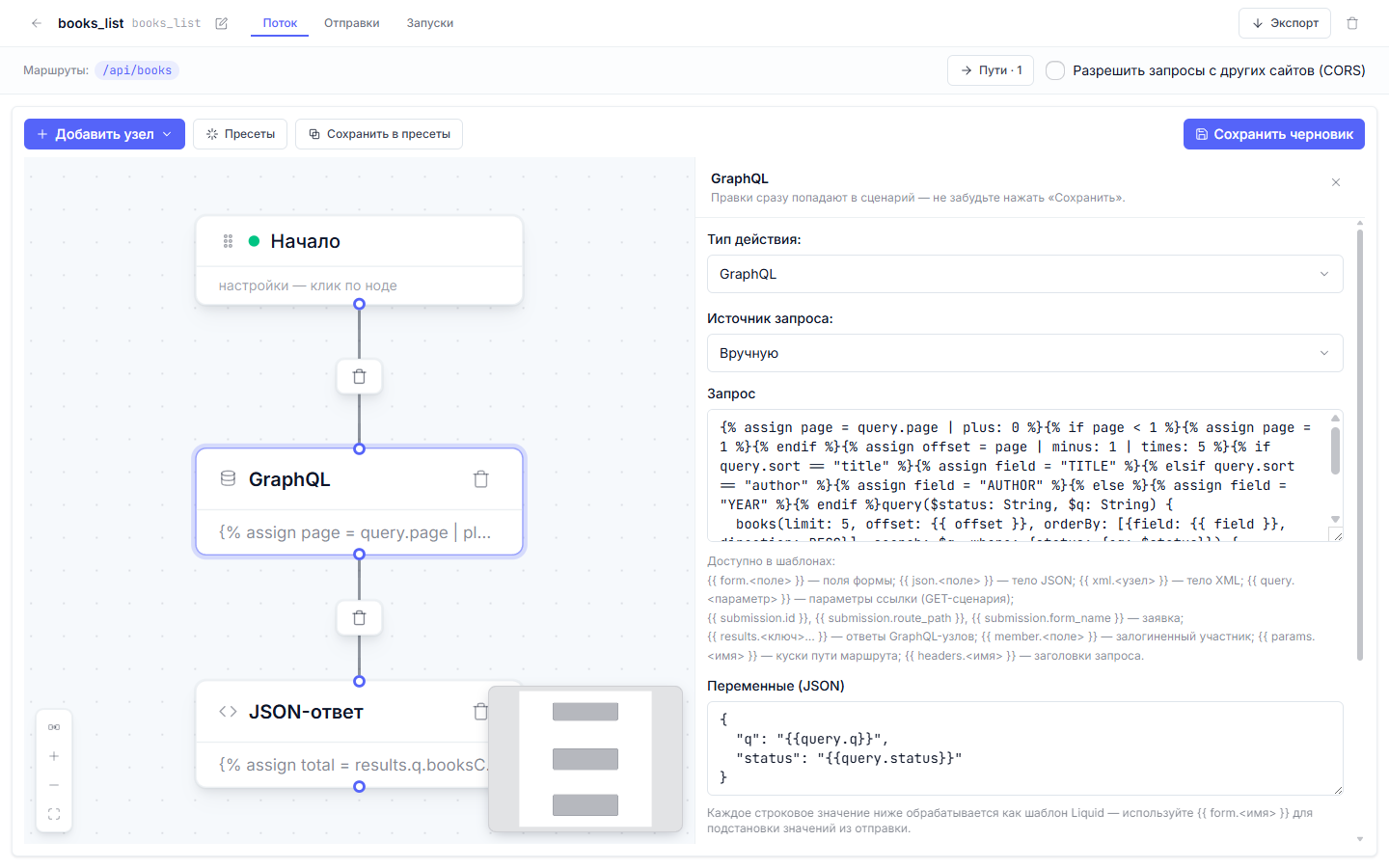This screenshot has width=1389, height=868.
Task: Edit the books_list scenario name with the pencil icon
Action: [x=221, y=23]
